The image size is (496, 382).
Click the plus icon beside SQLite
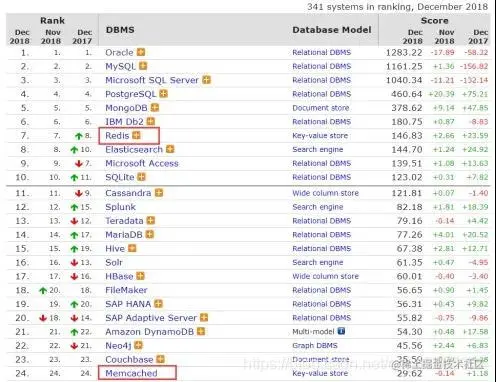click(141, 177)
